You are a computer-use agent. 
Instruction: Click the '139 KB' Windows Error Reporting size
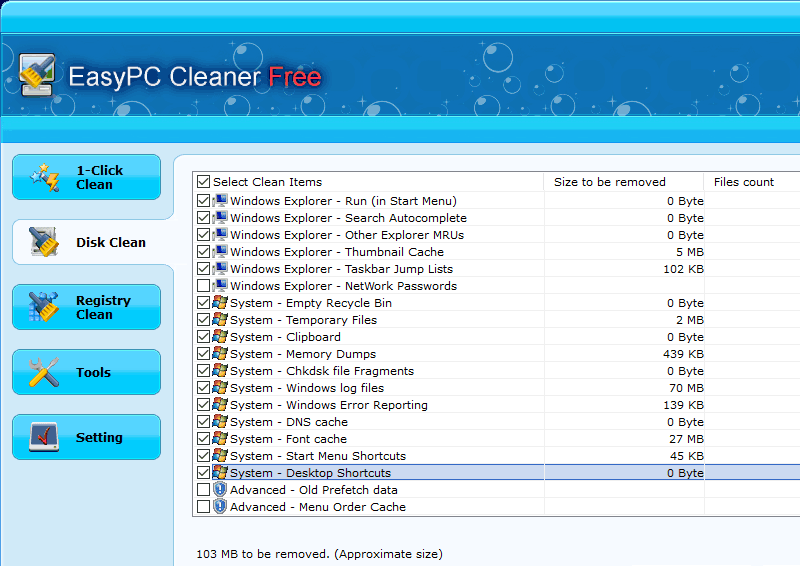click(x=683, y=405)
